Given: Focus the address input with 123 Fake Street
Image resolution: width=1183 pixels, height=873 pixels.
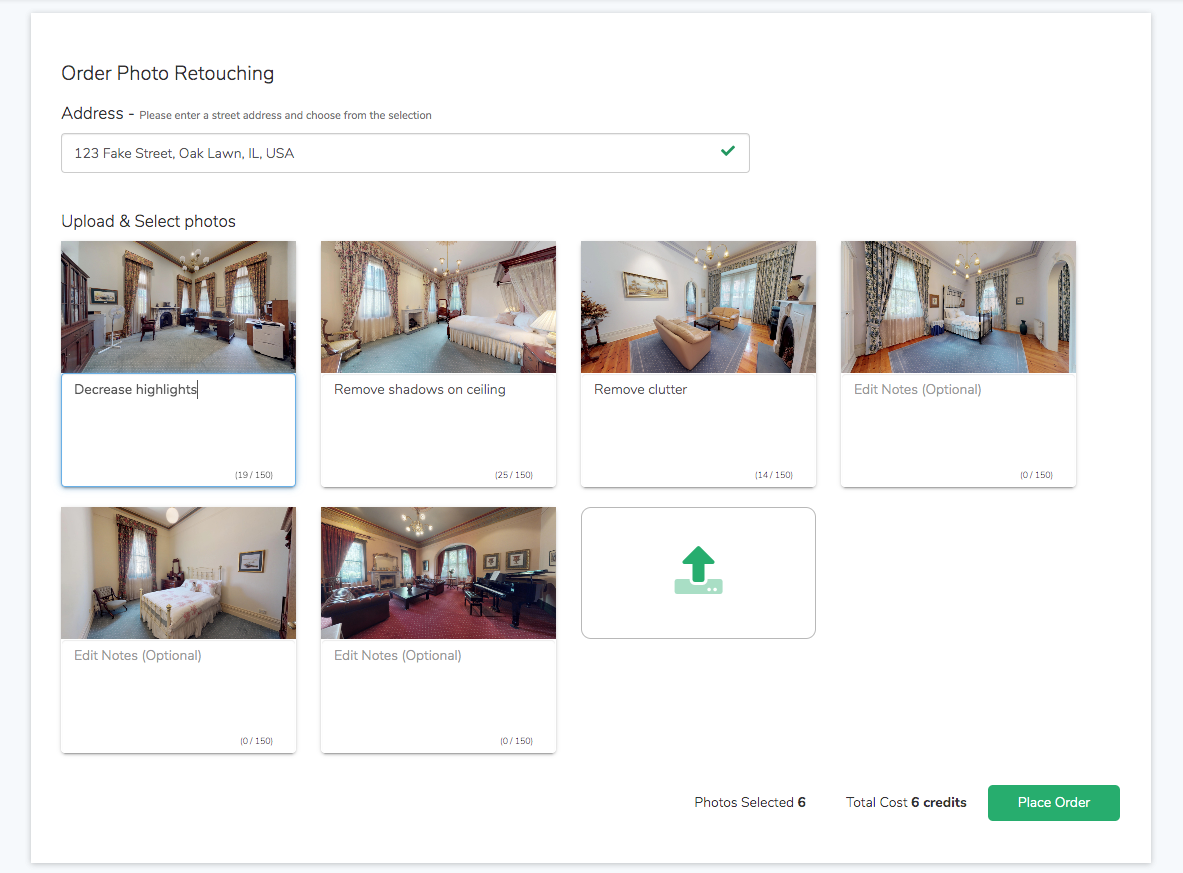Looking at the screenshot, I should click(x=405, y=153).
